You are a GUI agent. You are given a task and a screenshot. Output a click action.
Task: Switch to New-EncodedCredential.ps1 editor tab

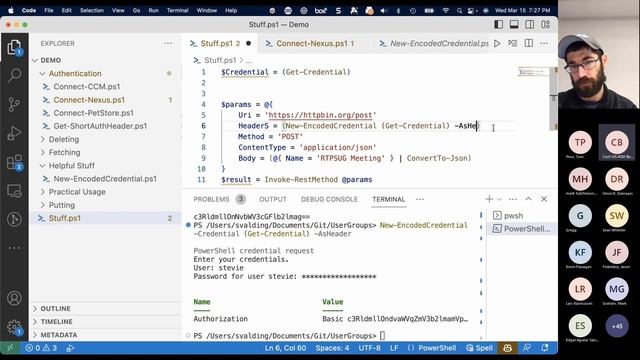[x=433, y=43]
